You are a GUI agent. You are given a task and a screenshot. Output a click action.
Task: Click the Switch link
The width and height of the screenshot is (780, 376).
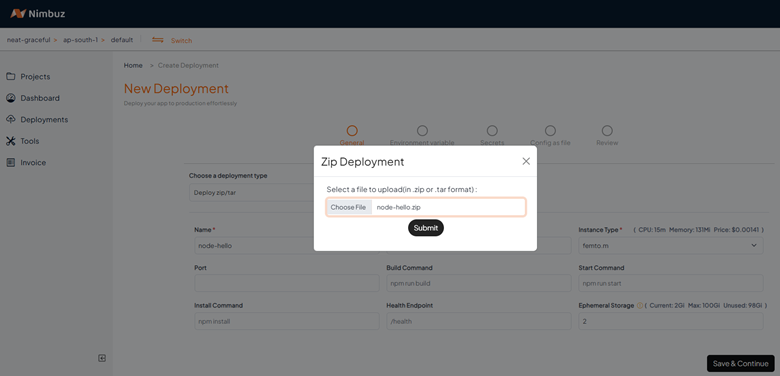tap(181, 40)
